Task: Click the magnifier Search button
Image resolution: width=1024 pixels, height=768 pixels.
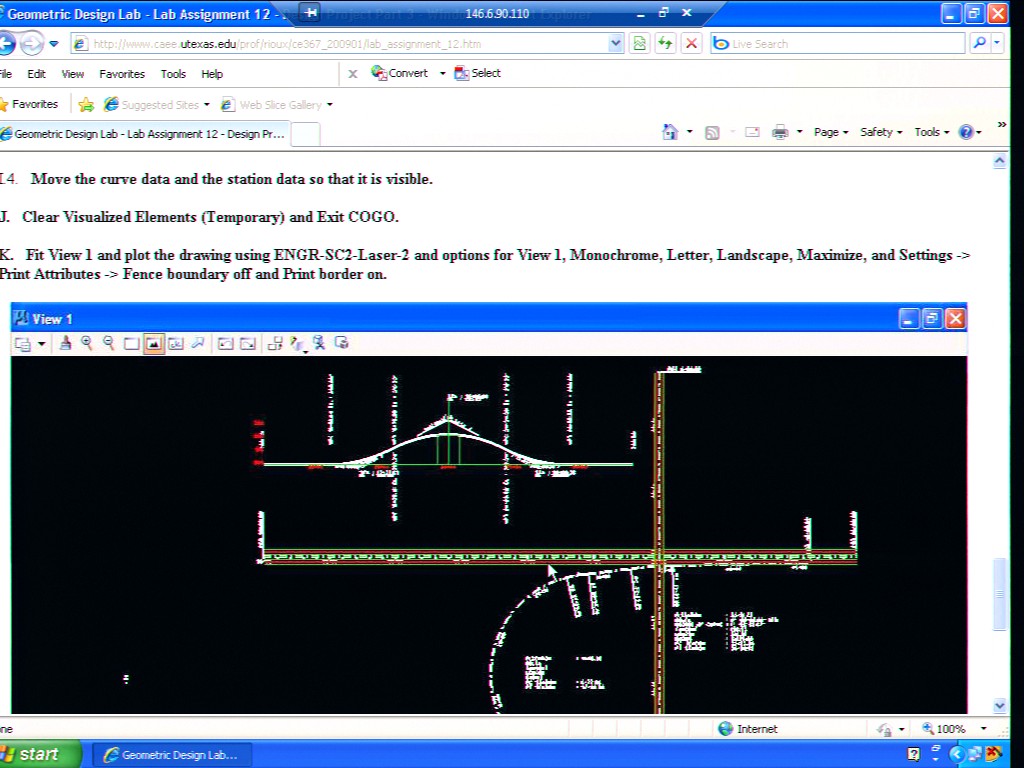Action: coord(979,43)
